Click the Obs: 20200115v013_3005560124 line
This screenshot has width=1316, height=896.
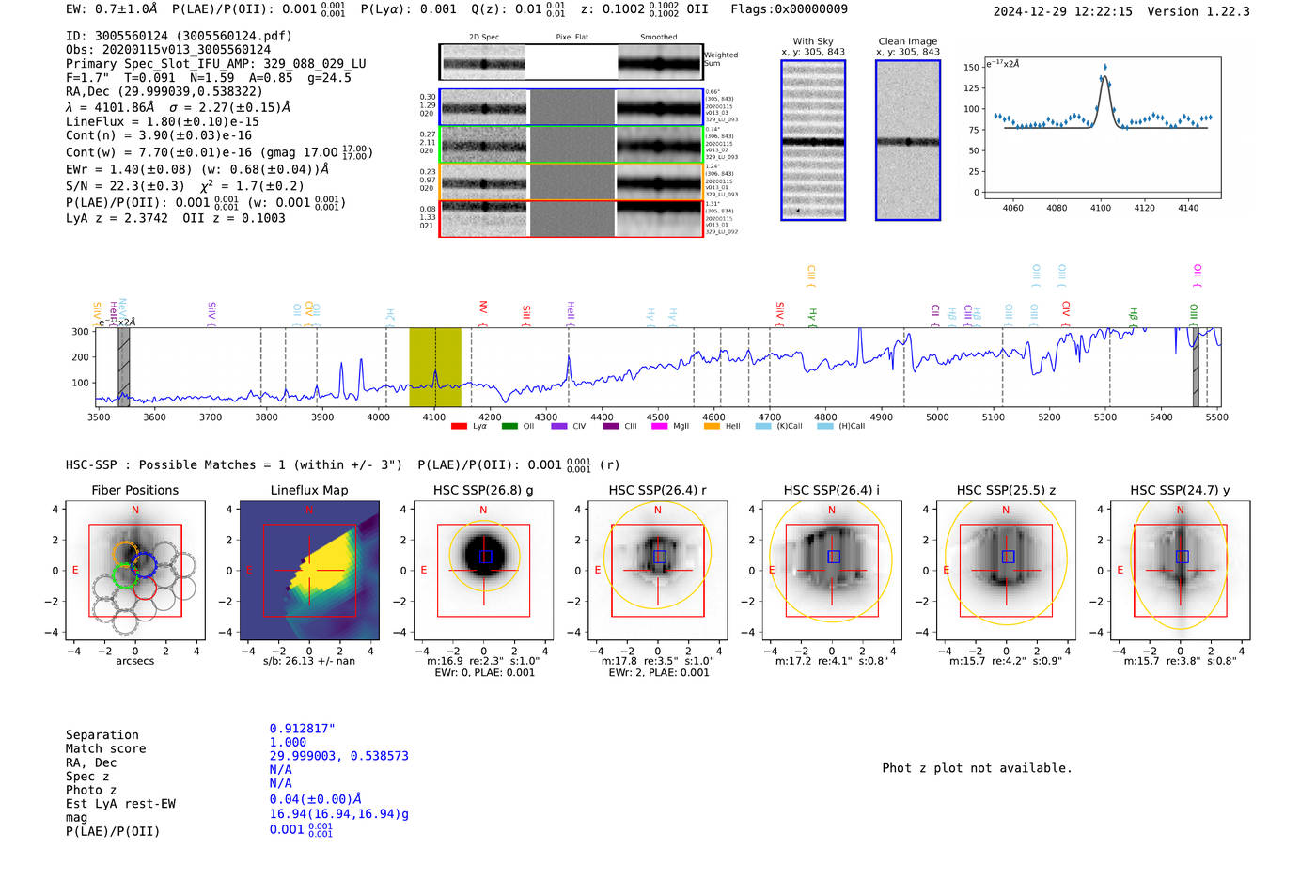tap(168, 50)
